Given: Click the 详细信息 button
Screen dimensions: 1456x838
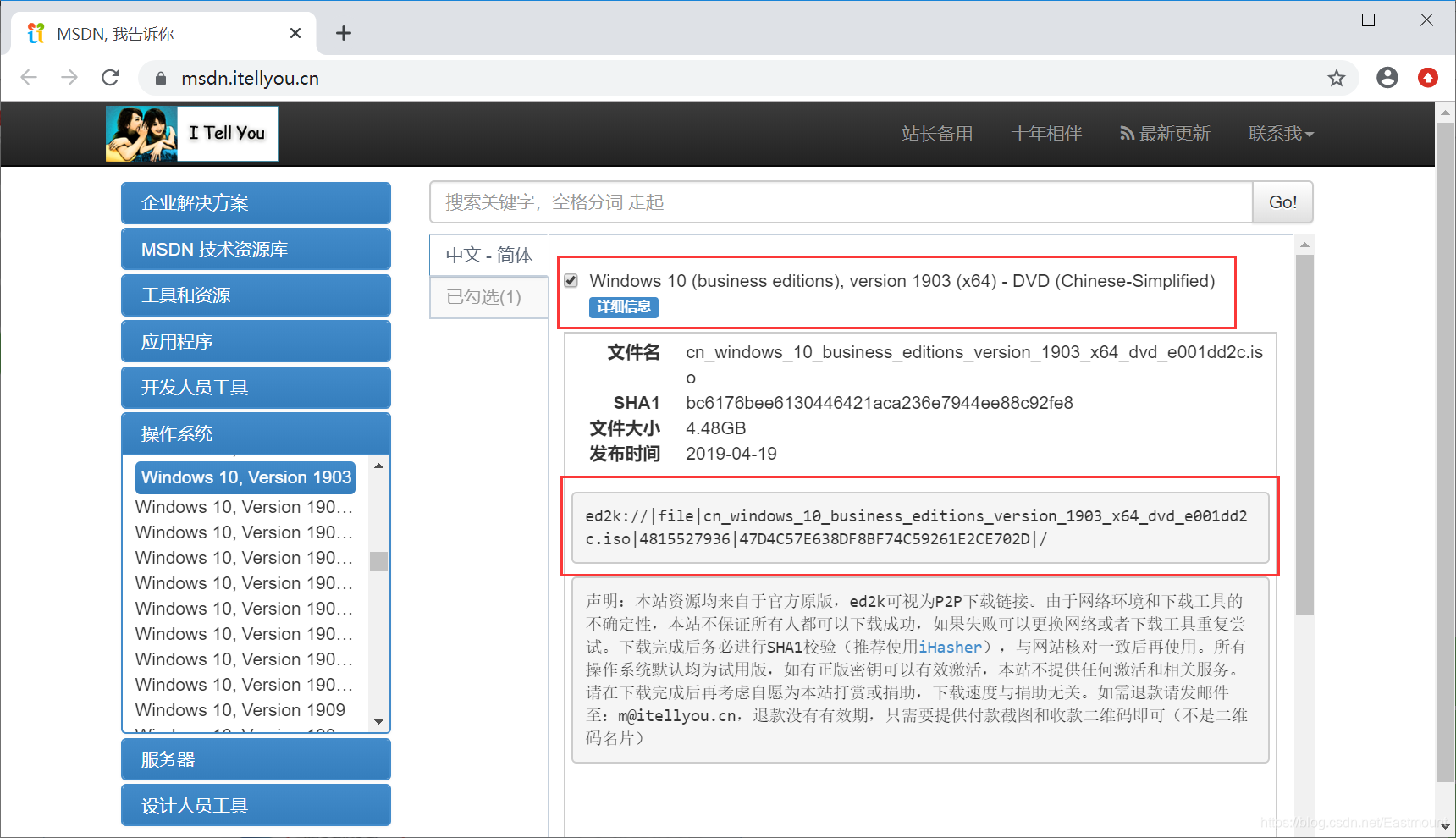Looking at the screenshot, I should [x=624, y=307].
